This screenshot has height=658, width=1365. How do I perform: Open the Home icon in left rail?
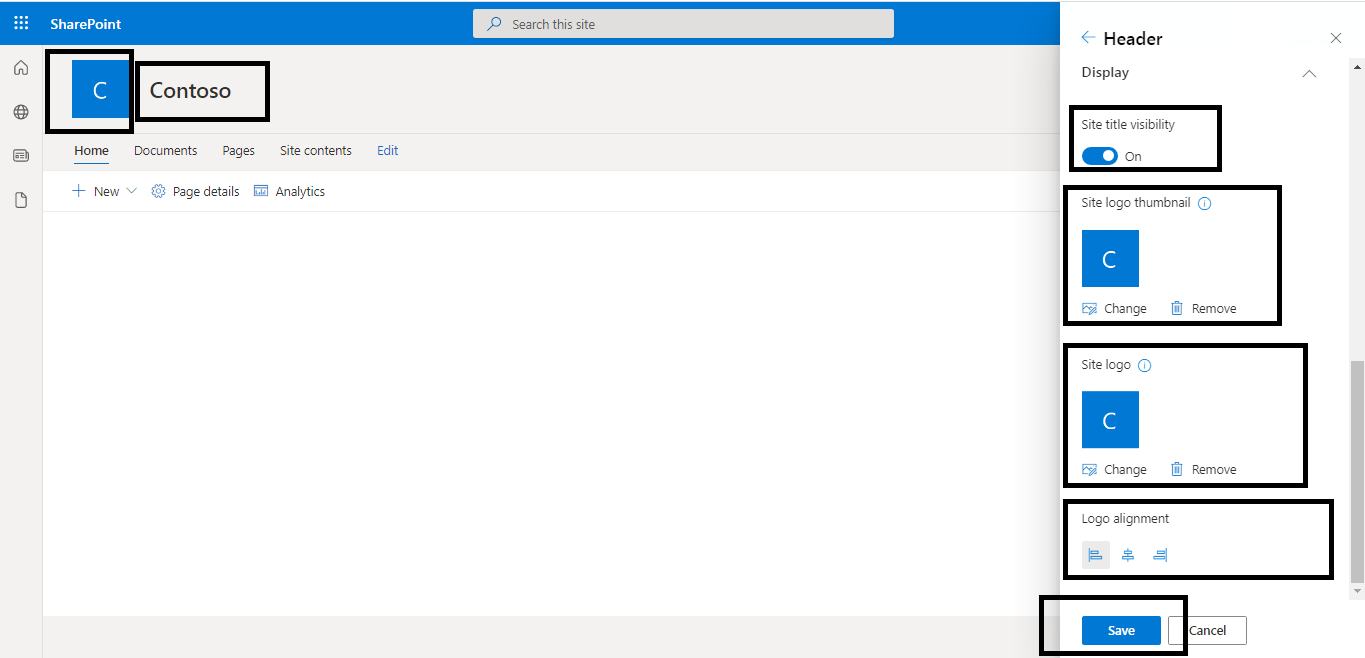pyautogui.click(x=21, y=68)
